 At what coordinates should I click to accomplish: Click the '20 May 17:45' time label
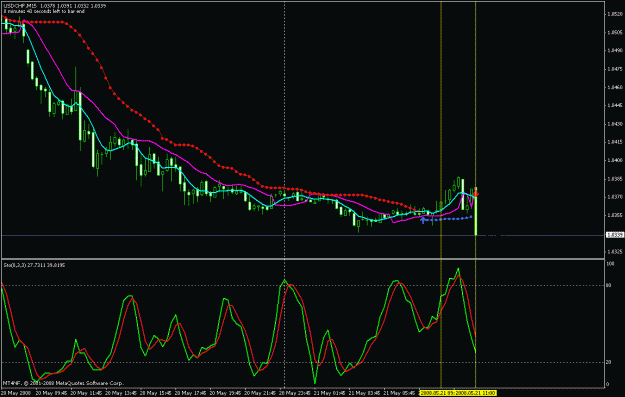[x=190, y=393]
